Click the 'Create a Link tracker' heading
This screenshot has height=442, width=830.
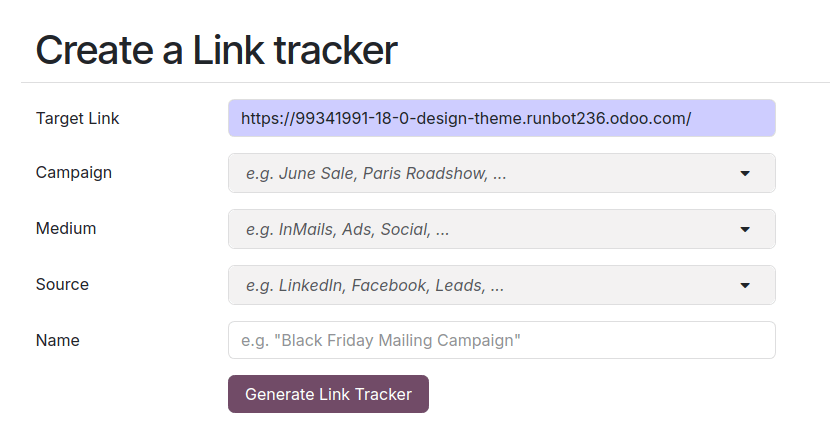point(216,50)
